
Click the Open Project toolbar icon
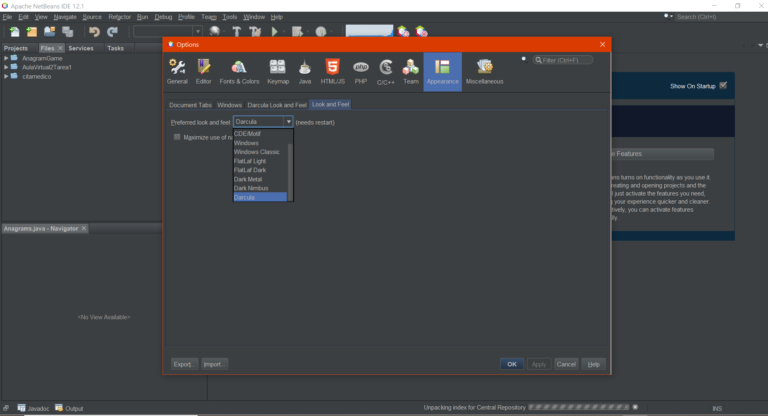point(49,32)
